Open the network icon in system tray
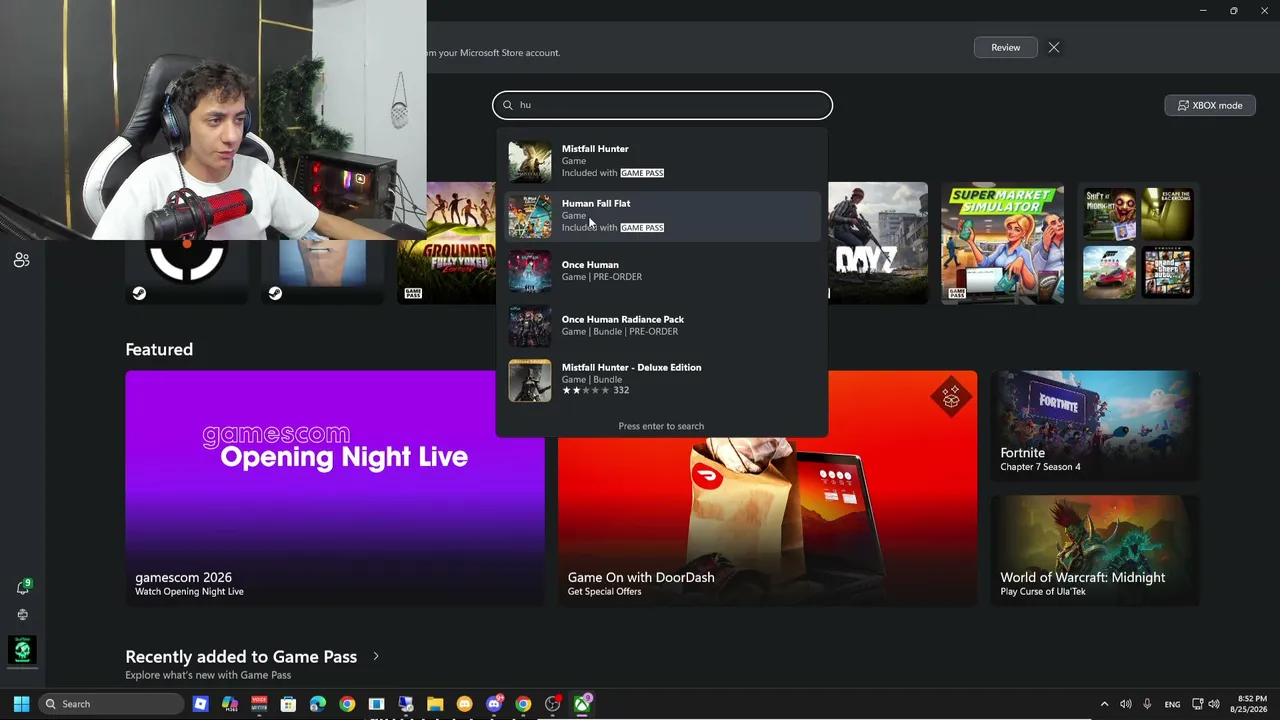The height and width of the screenshot is (720, 1280). pos(1198,704)
